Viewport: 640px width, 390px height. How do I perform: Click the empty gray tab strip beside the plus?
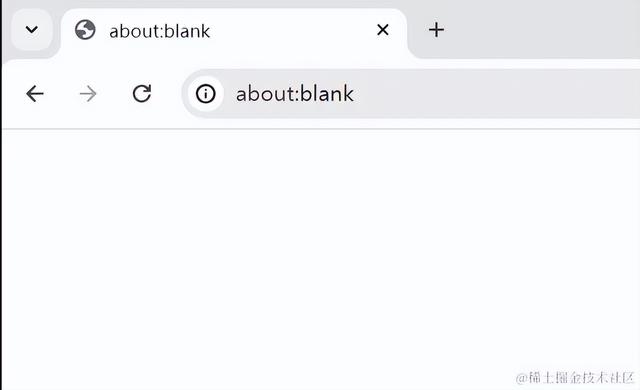click(x=543, y=30)
